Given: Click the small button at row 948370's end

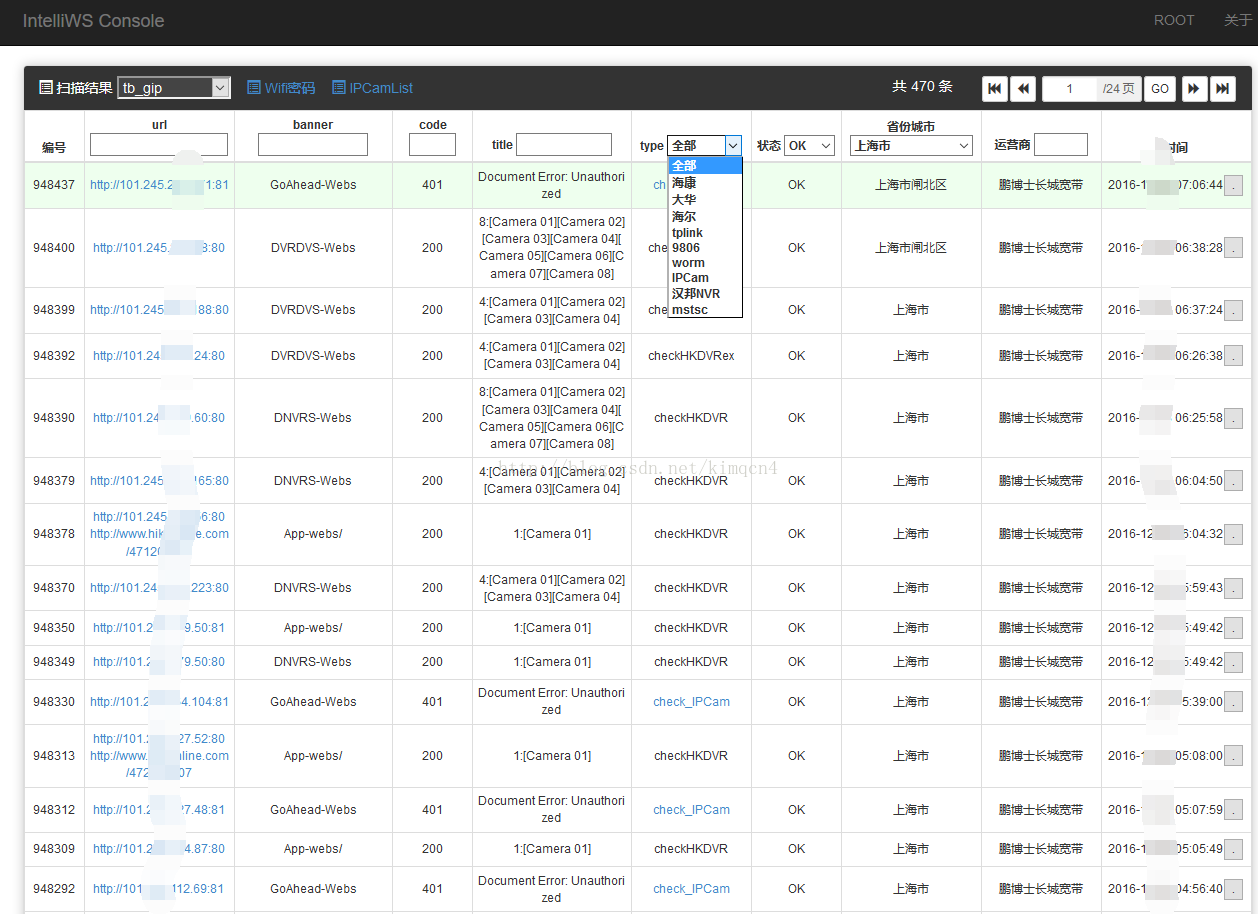Looking at the screenshot, I should pos(1233,588).
